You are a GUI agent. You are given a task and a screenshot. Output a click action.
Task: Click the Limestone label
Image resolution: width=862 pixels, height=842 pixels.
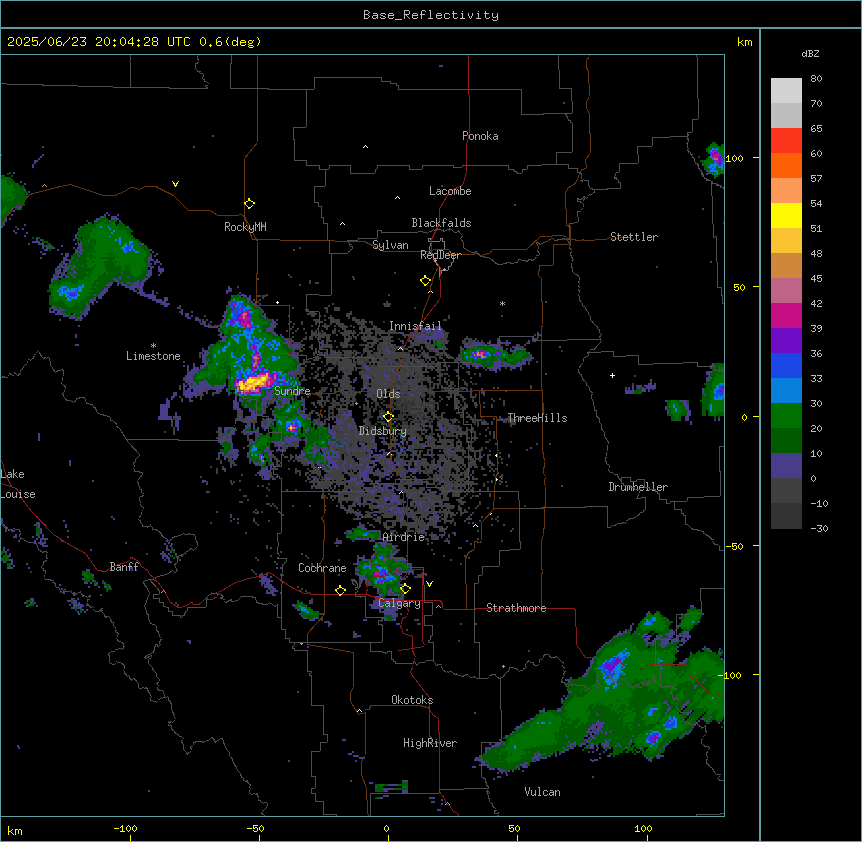coord(153,356)
